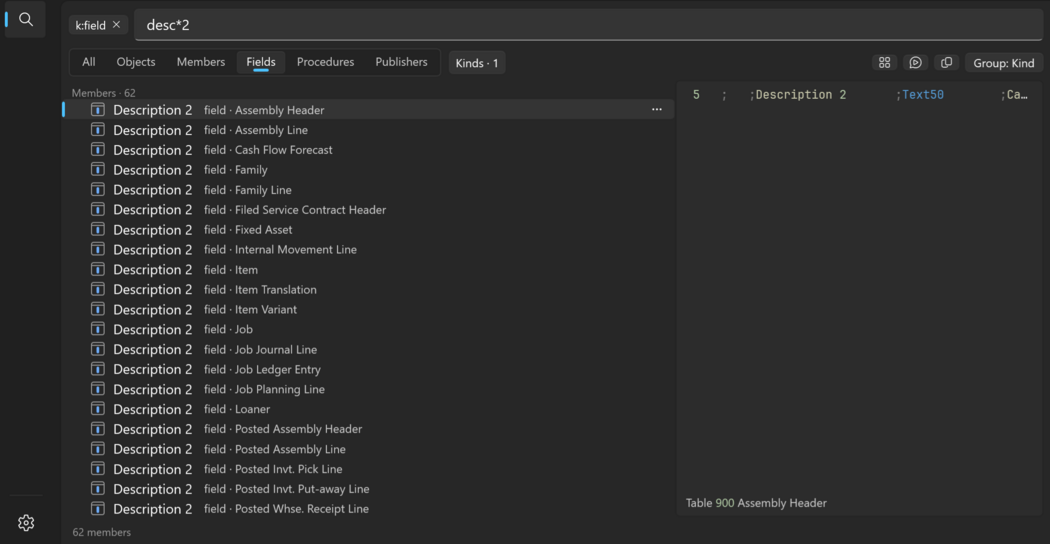Select the Fields tab

[x=261, y=62]
